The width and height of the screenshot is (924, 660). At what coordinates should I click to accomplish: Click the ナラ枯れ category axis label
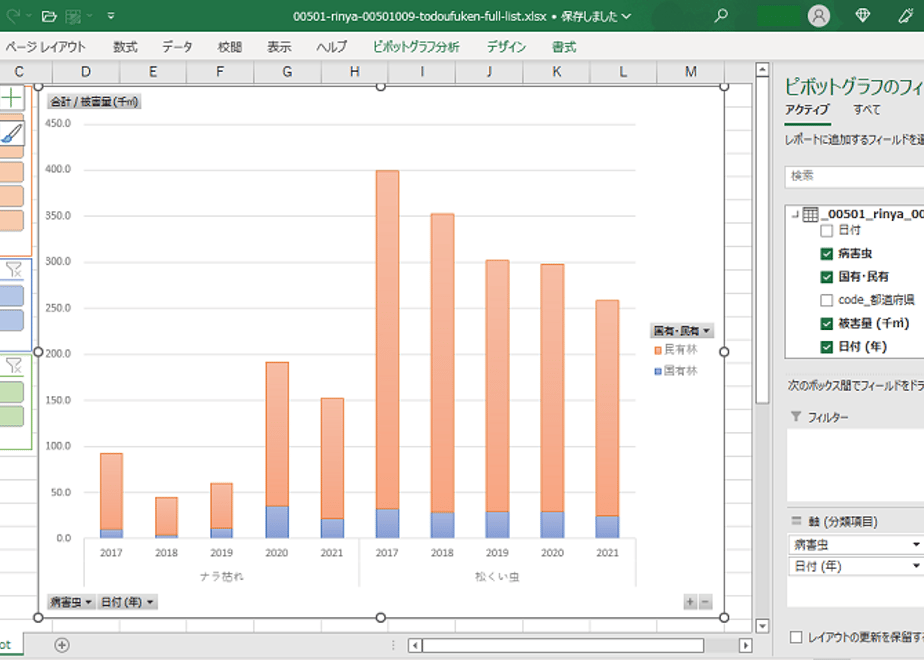pos(221,576)
